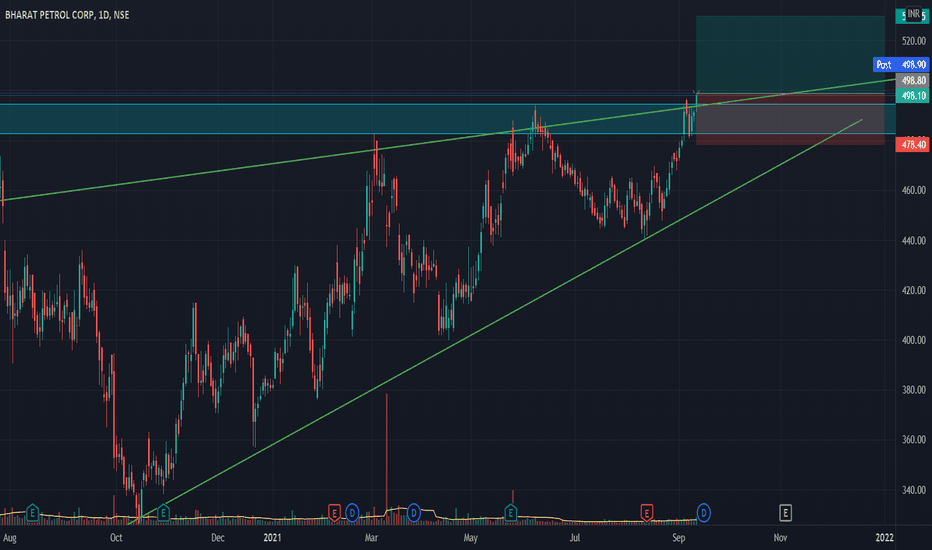Click the gray upcoming earnings marker near Nov

click(785, 513)
